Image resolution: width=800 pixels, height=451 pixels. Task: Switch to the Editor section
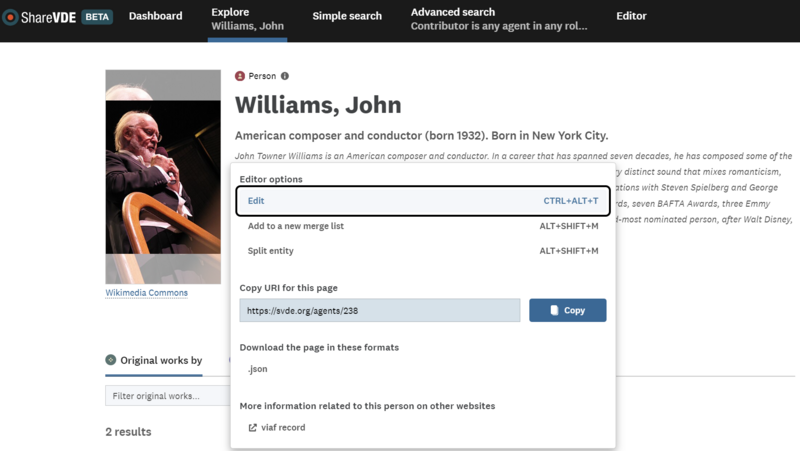coord(631,16)
